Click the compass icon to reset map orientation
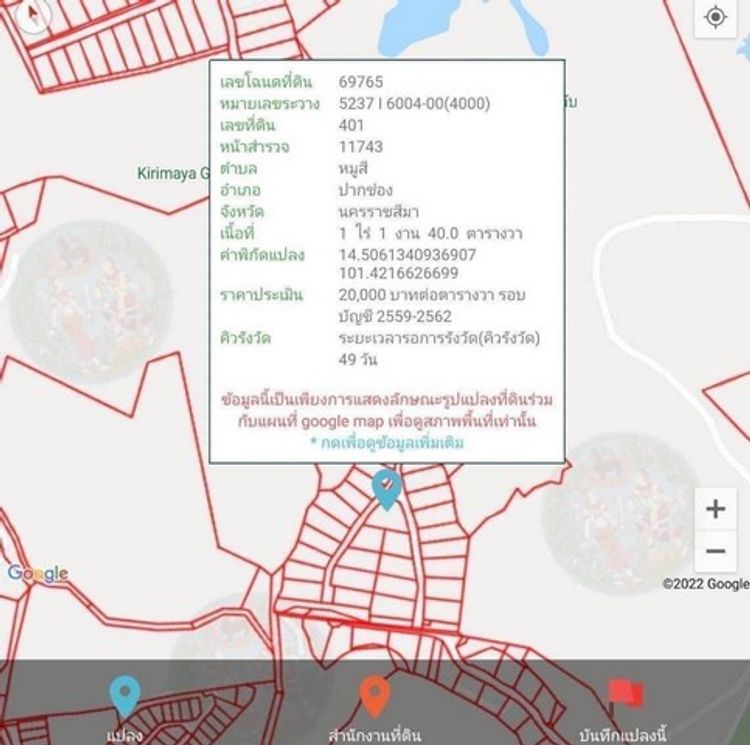The width and height of the screenshot is (750, 745). pos(33,14)
